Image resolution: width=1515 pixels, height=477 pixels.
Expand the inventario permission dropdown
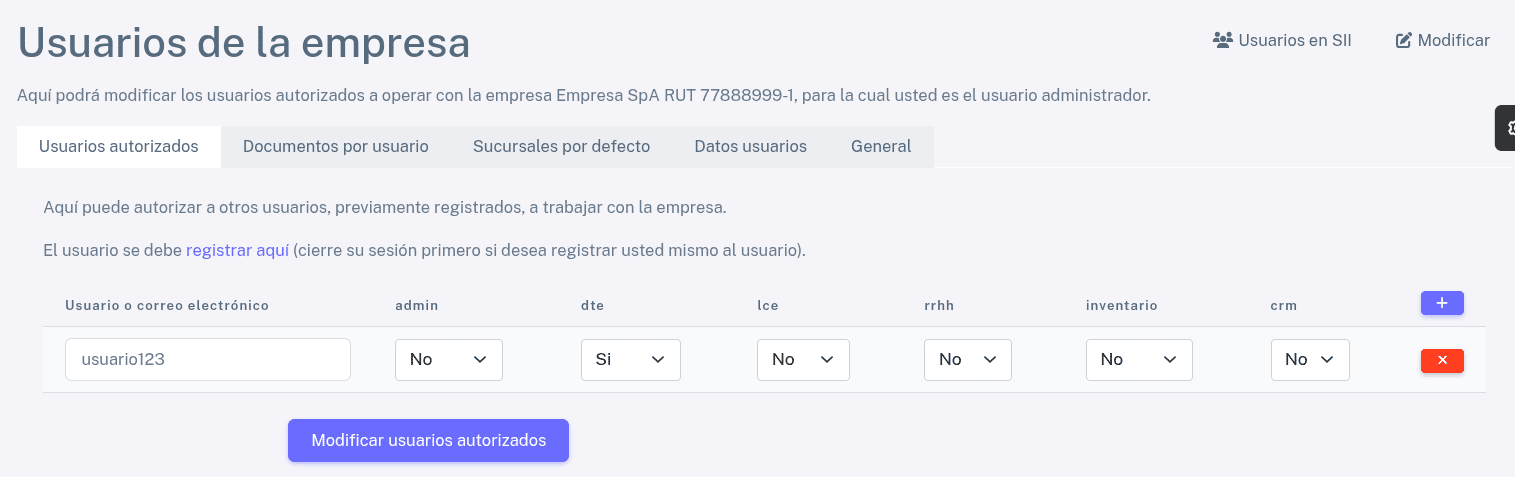click(x=1138, y=360)
